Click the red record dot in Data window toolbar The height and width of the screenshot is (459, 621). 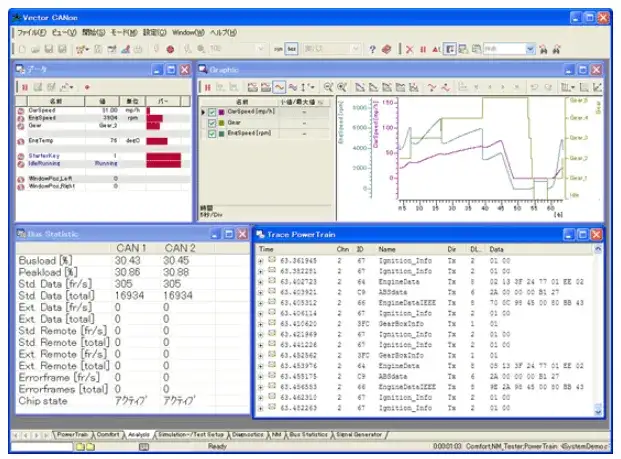(87, 87)
